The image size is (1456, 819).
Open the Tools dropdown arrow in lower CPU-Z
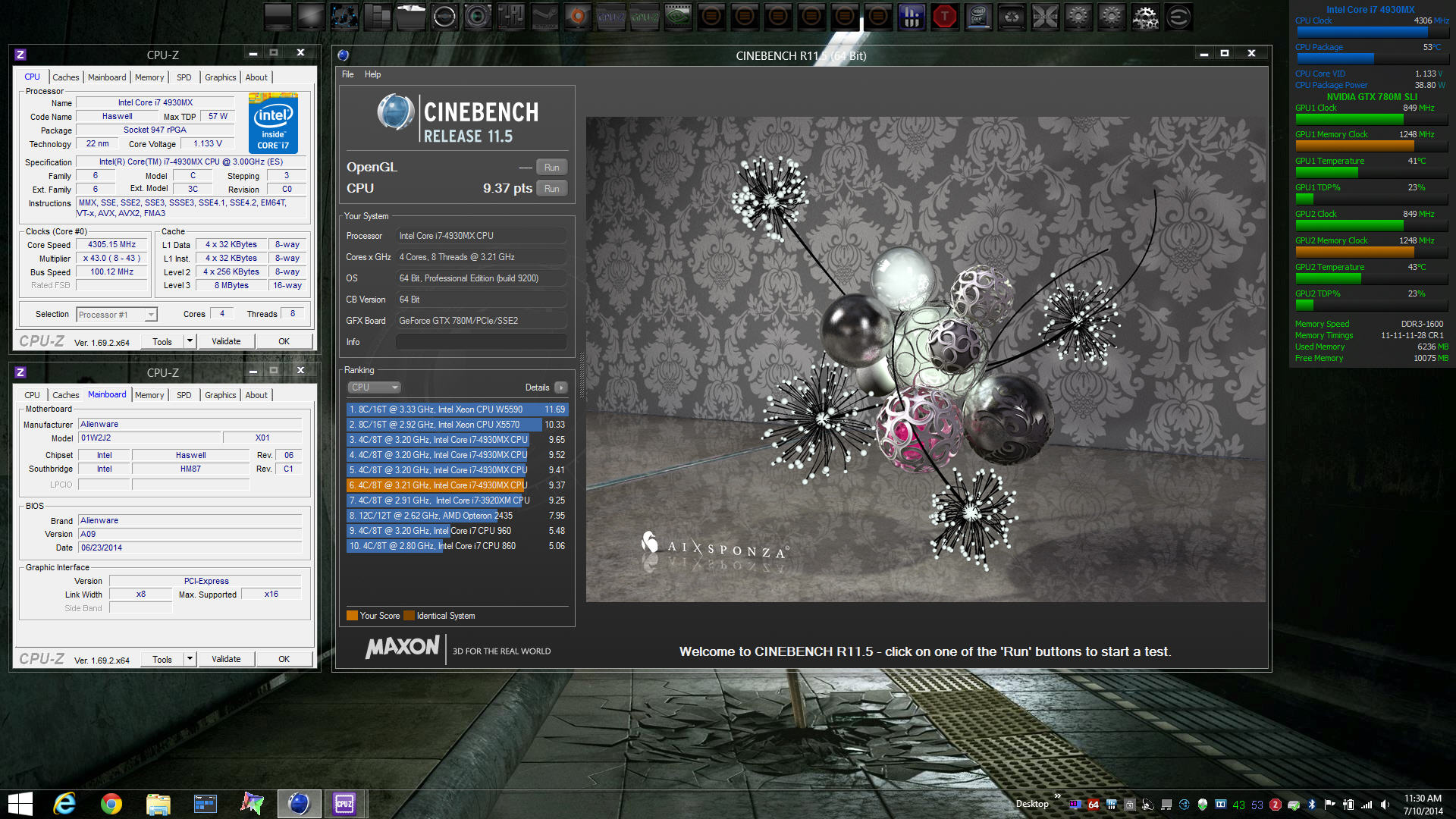190,659
